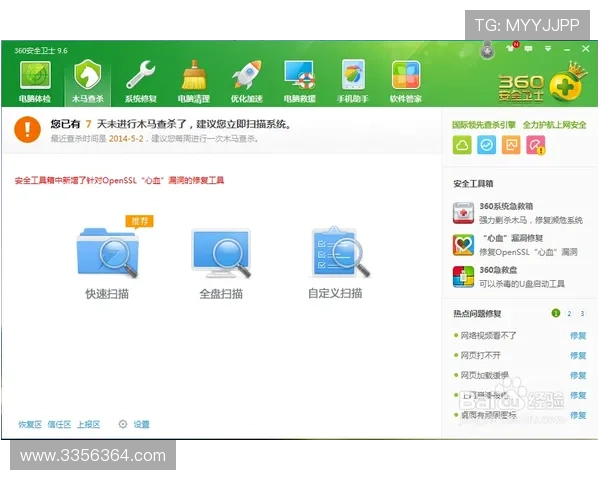
Task: Click 修复 for 网页加载缓慢
Action: (x=578, y=376)
